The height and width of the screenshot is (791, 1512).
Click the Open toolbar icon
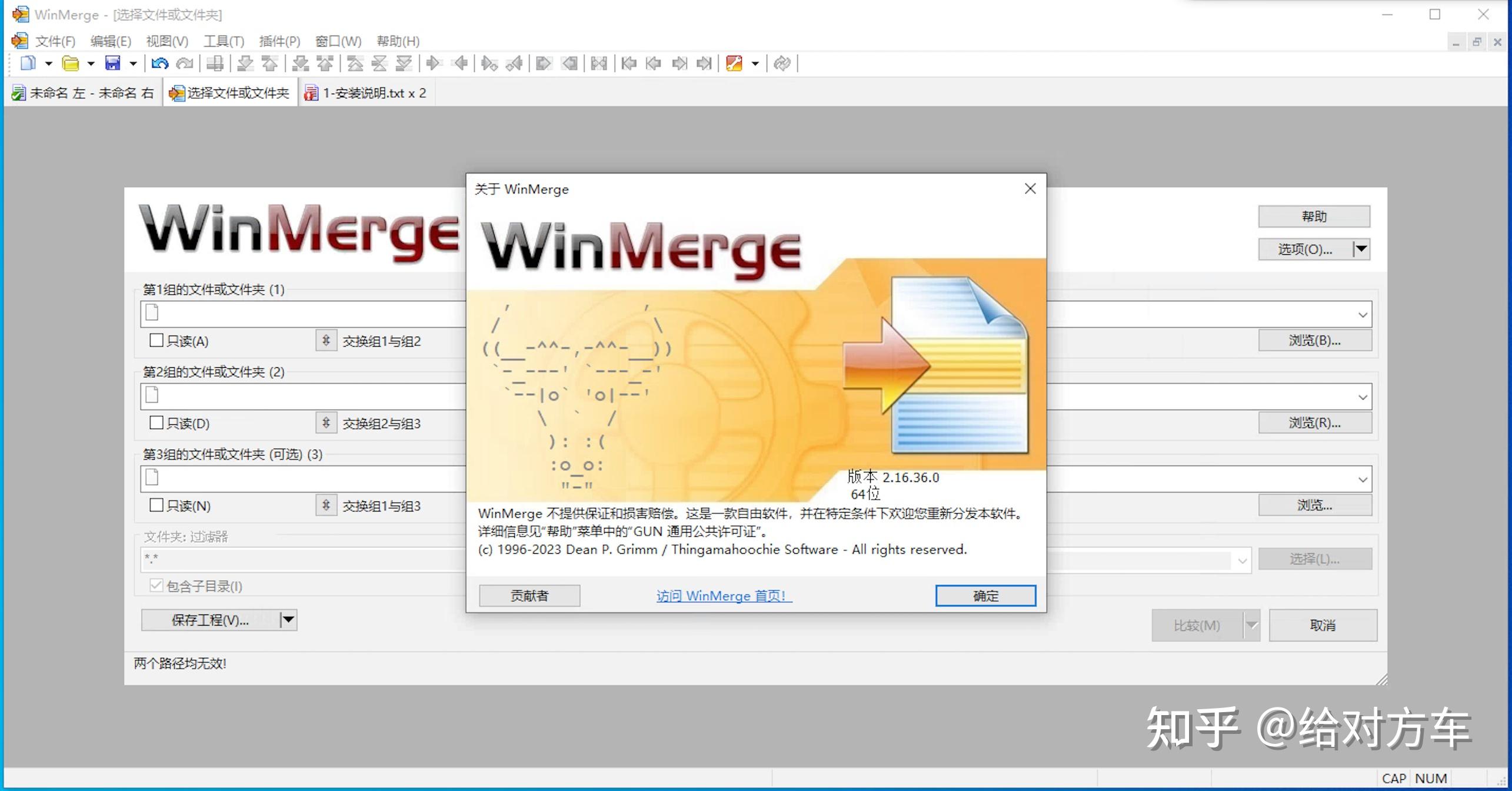pos(71,63)
